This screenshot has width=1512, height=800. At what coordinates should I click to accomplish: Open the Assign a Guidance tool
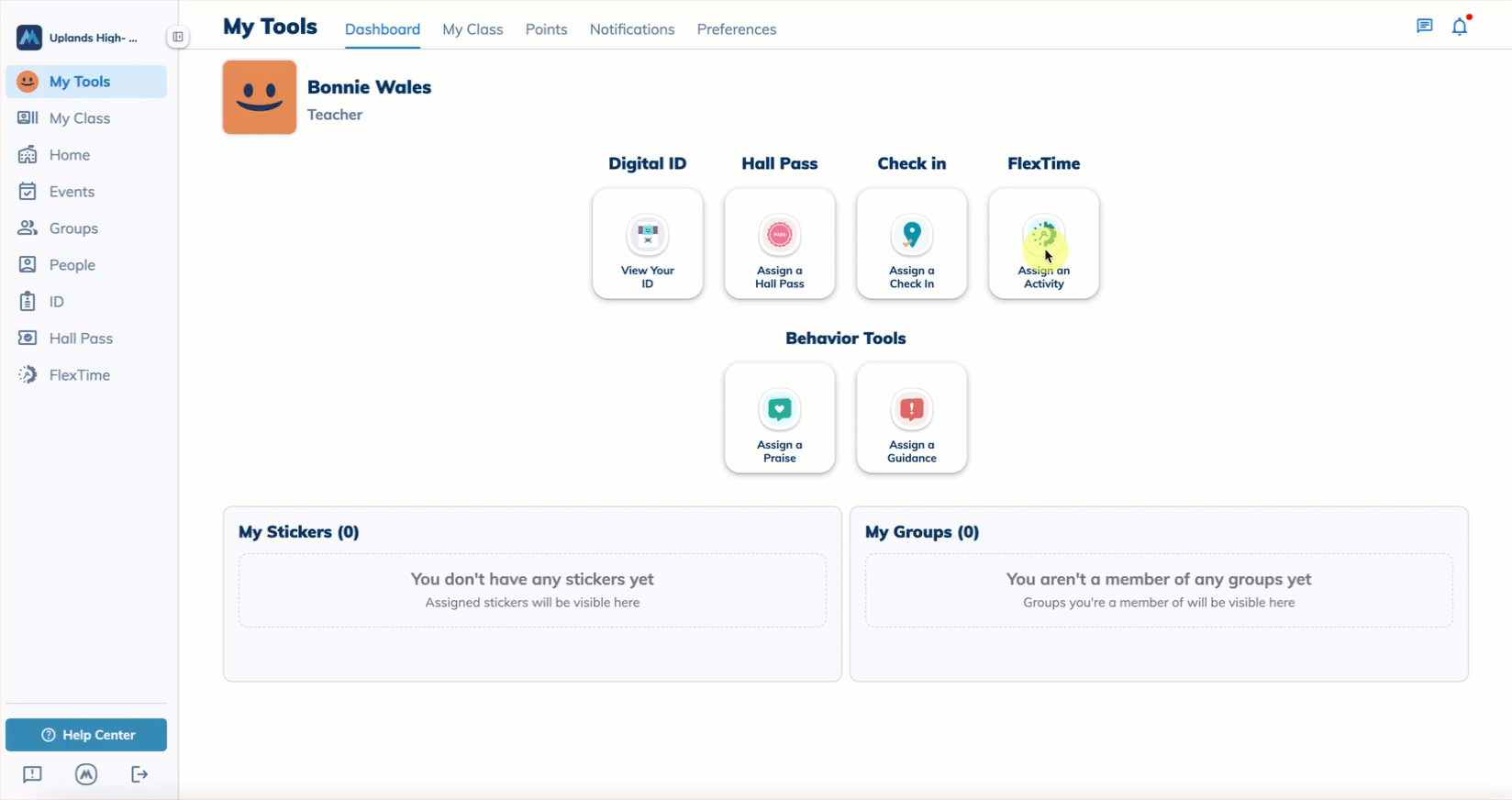pos(911,418)
